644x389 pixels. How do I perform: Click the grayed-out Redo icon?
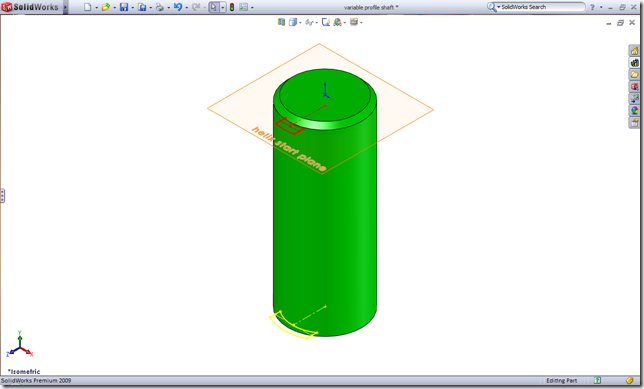196,7
